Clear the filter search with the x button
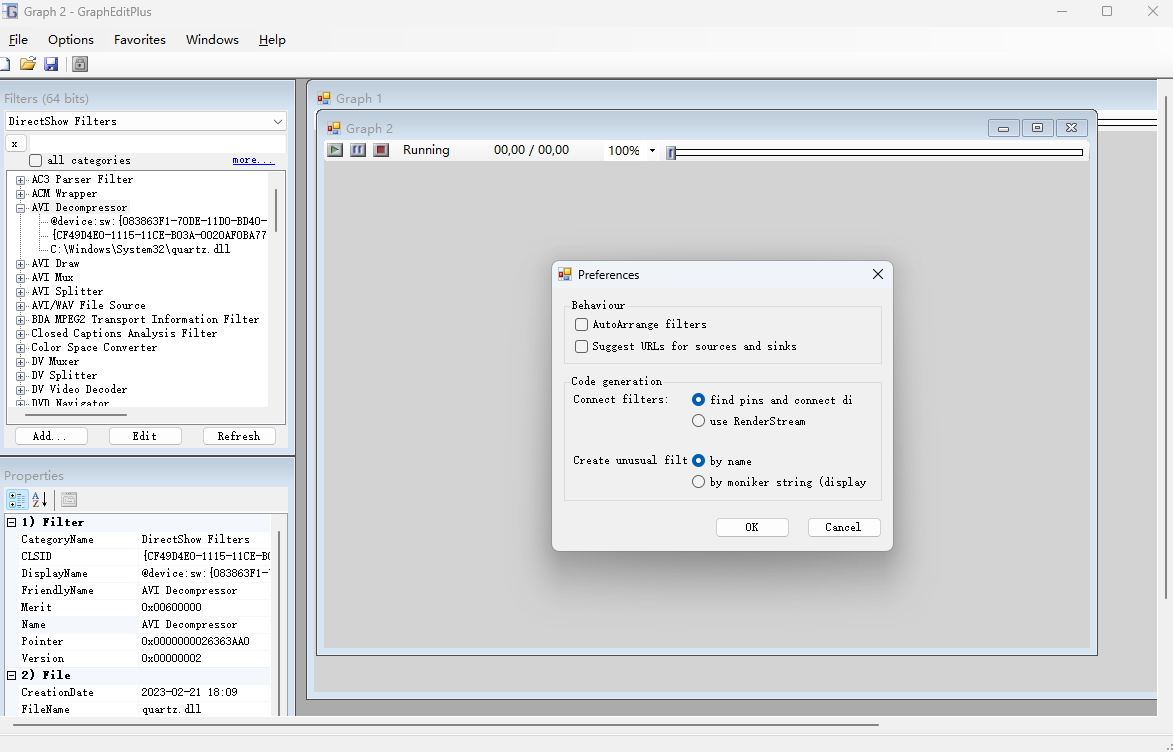The image size is (1173, 752). [15, 144]
